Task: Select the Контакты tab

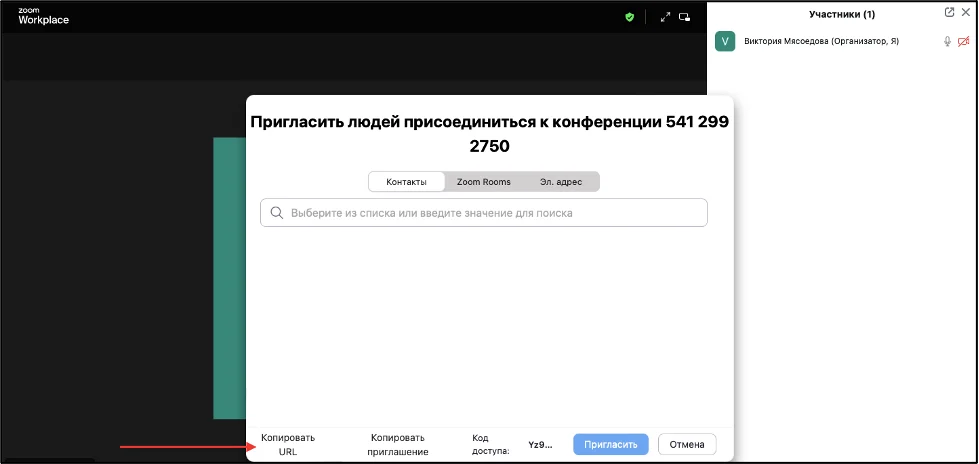Action: (x=406, y=182)
